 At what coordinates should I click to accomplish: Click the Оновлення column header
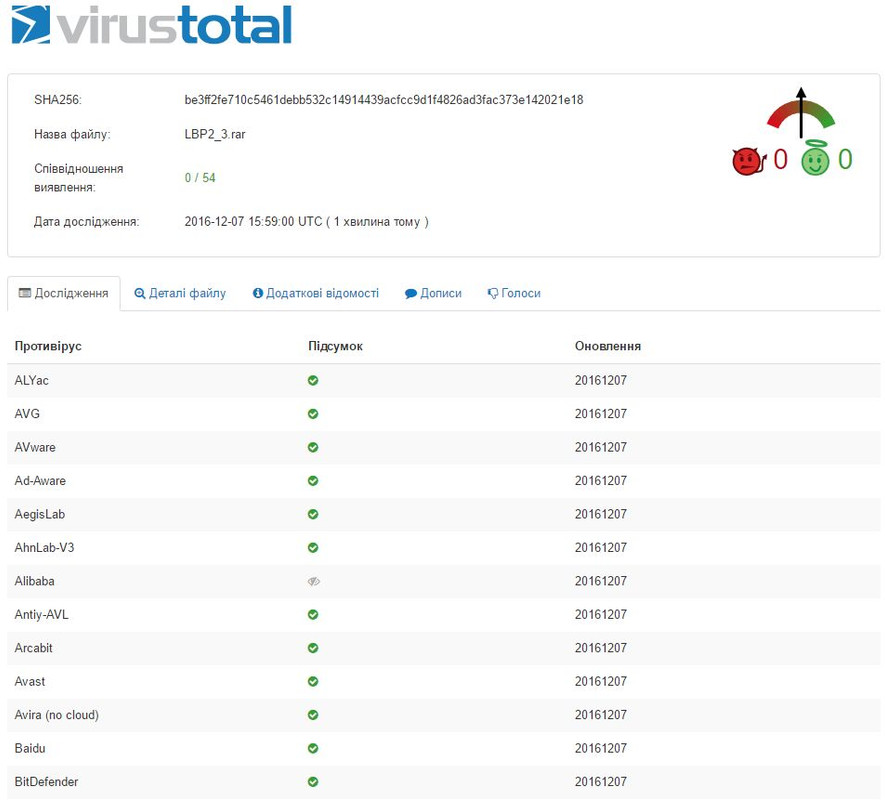608,346
